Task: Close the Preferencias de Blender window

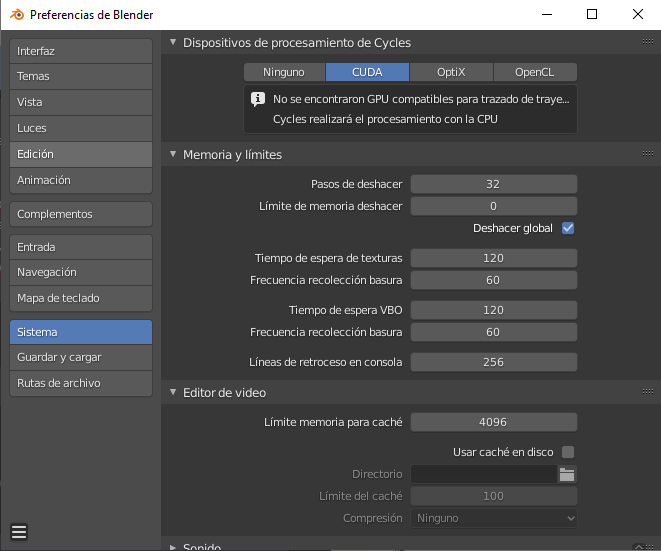Action: coord(638,14)
